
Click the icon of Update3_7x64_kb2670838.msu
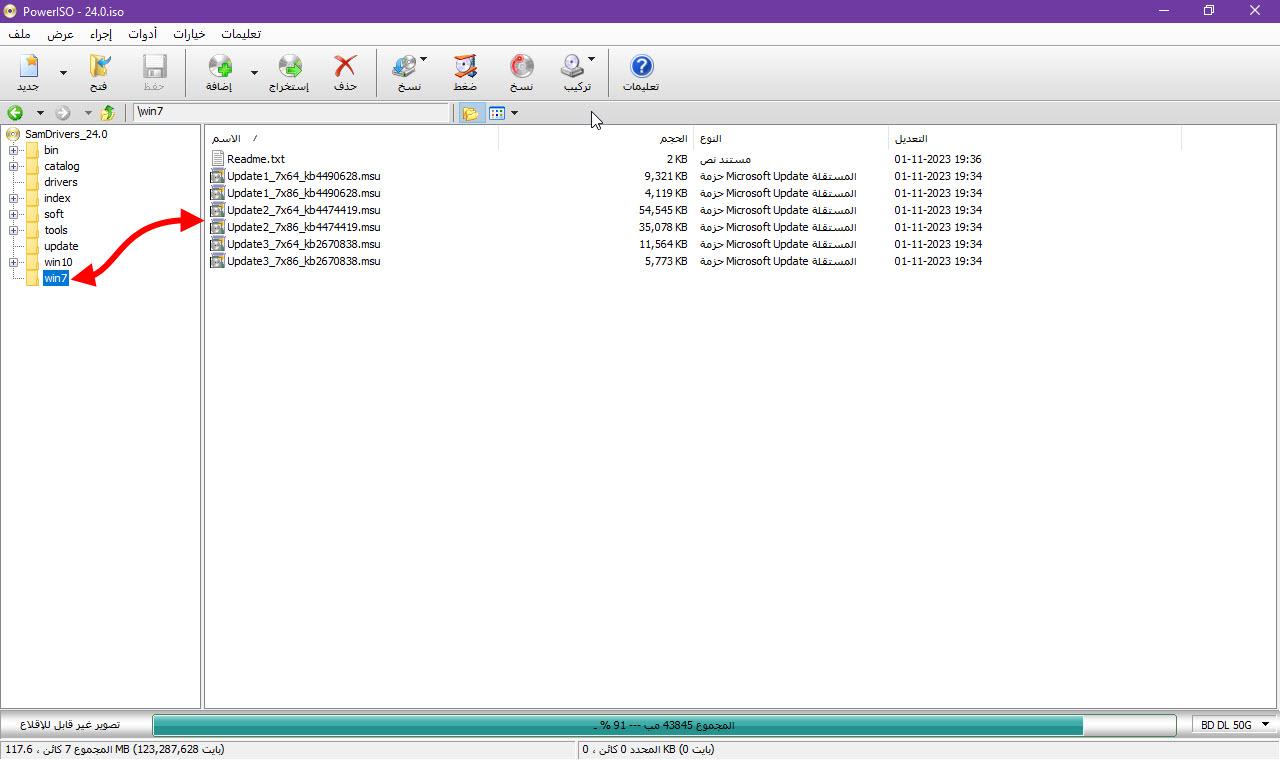(x=217, y=244)
